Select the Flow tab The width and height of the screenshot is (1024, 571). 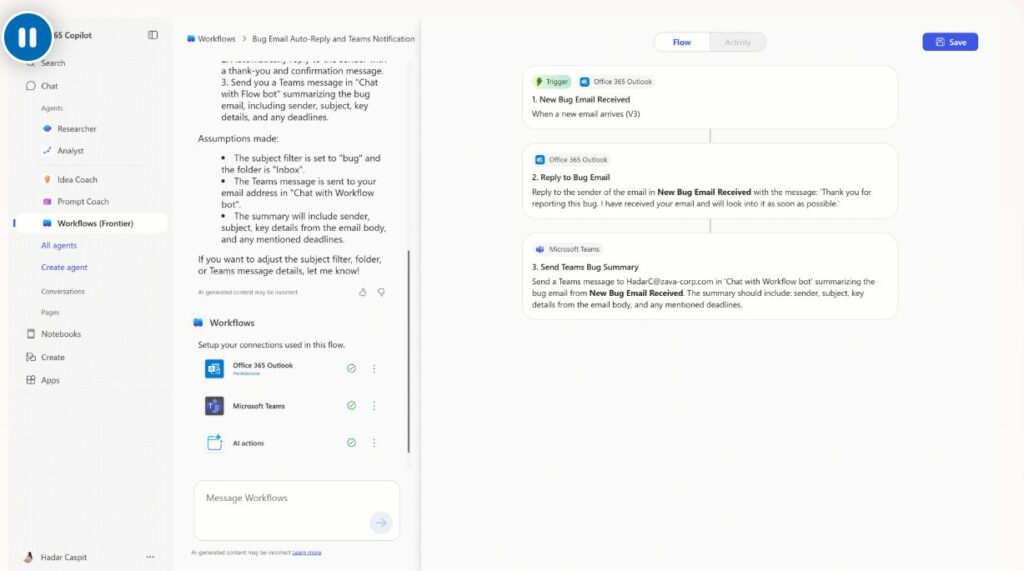[x=682, y=42]
